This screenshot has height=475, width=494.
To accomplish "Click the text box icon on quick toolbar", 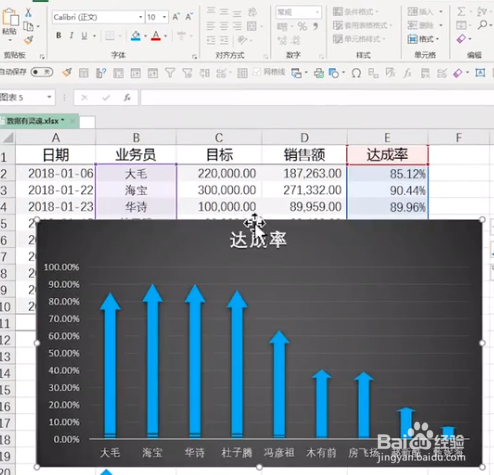I will (x=480, y=72).
